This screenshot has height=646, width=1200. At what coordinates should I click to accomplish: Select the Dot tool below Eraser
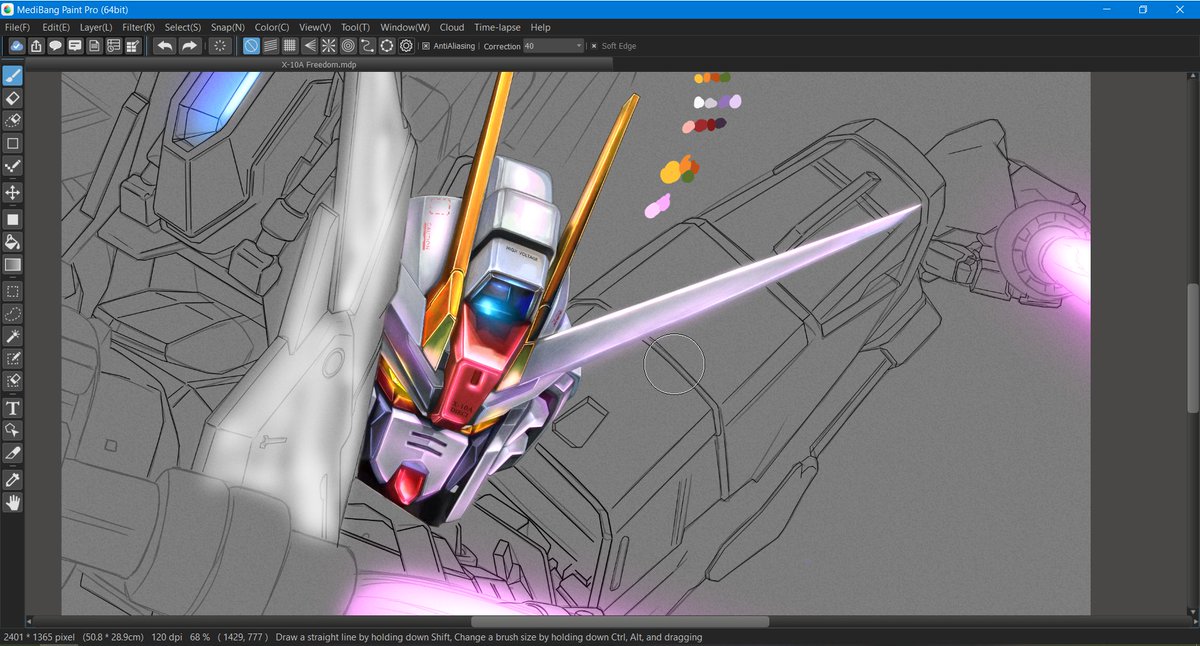click(x=13, y=121)
